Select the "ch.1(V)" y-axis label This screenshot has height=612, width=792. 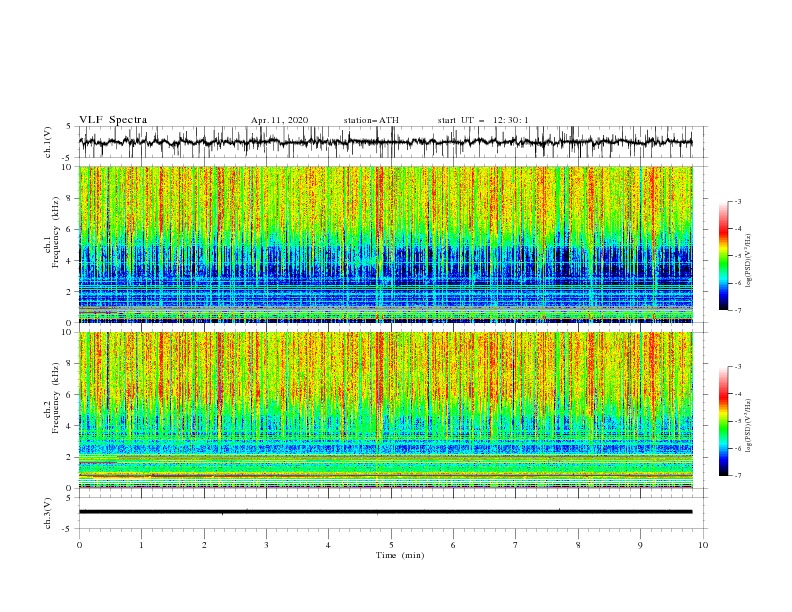[48, 142]
